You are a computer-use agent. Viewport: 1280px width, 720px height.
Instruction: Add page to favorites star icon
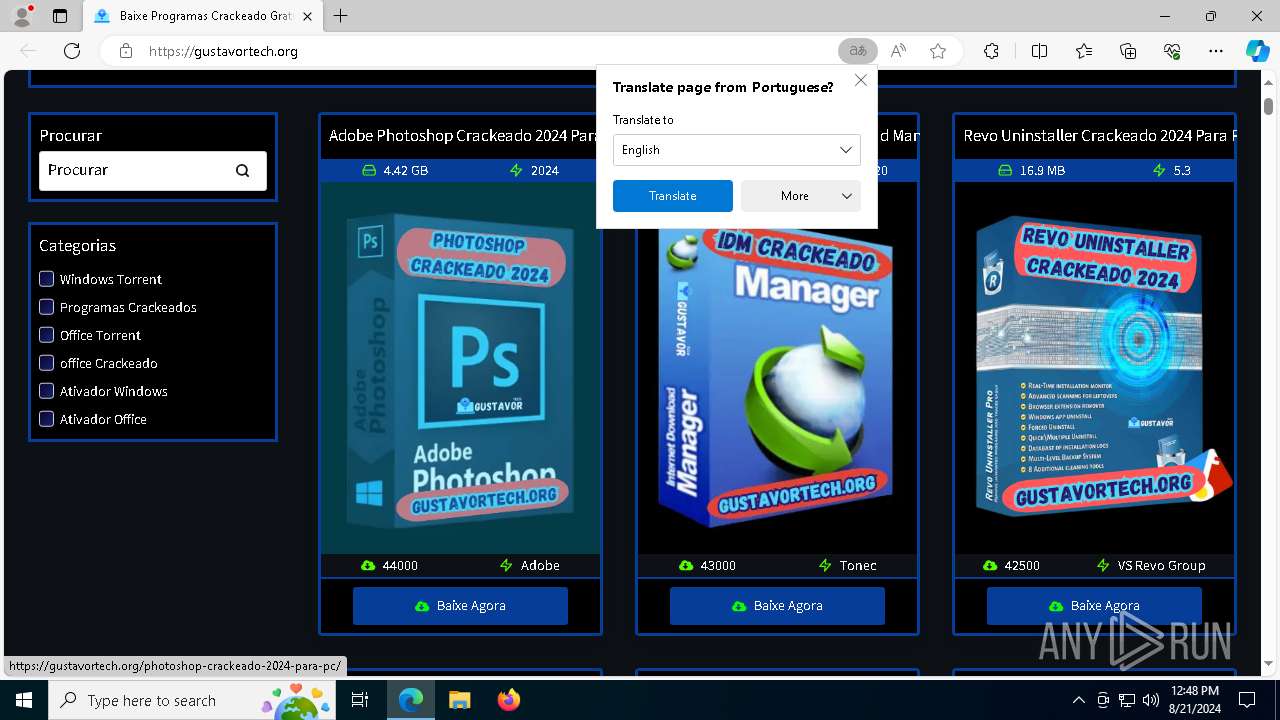coord(938,51)
